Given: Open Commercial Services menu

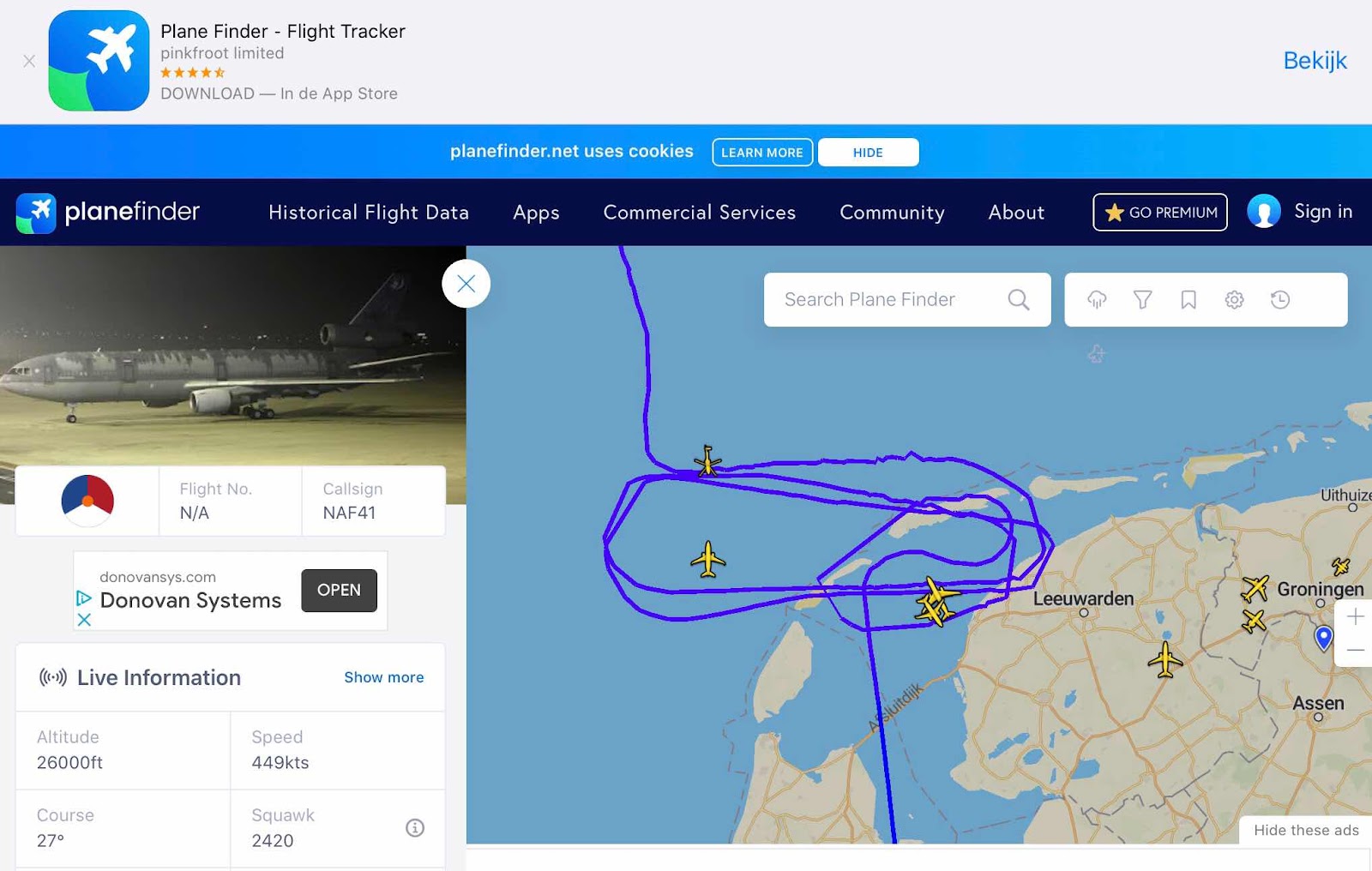Looking at the screenshot, I should coord(700,213).
